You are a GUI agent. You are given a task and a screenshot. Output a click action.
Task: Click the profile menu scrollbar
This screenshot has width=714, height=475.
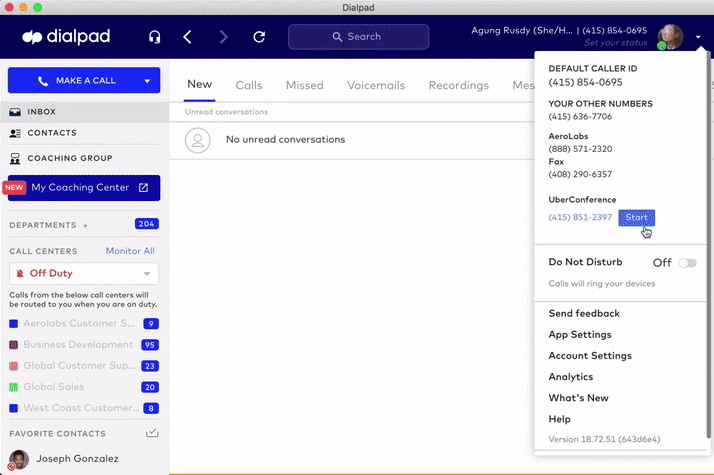click(x=708, y=246)
